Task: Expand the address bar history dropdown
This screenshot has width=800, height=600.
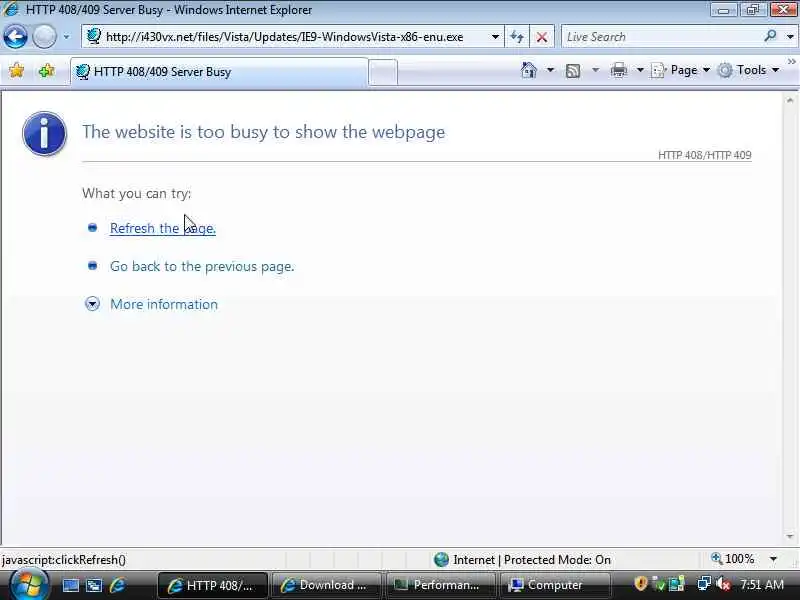Action: coord(495,37)
